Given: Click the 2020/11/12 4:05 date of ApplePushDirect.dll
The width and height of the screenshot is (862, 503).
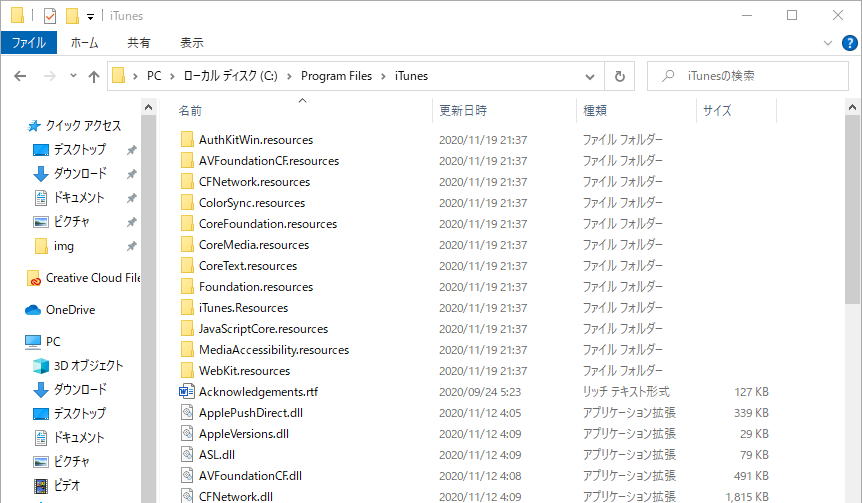Looking at the screenshot, I should tap(480, 413).
